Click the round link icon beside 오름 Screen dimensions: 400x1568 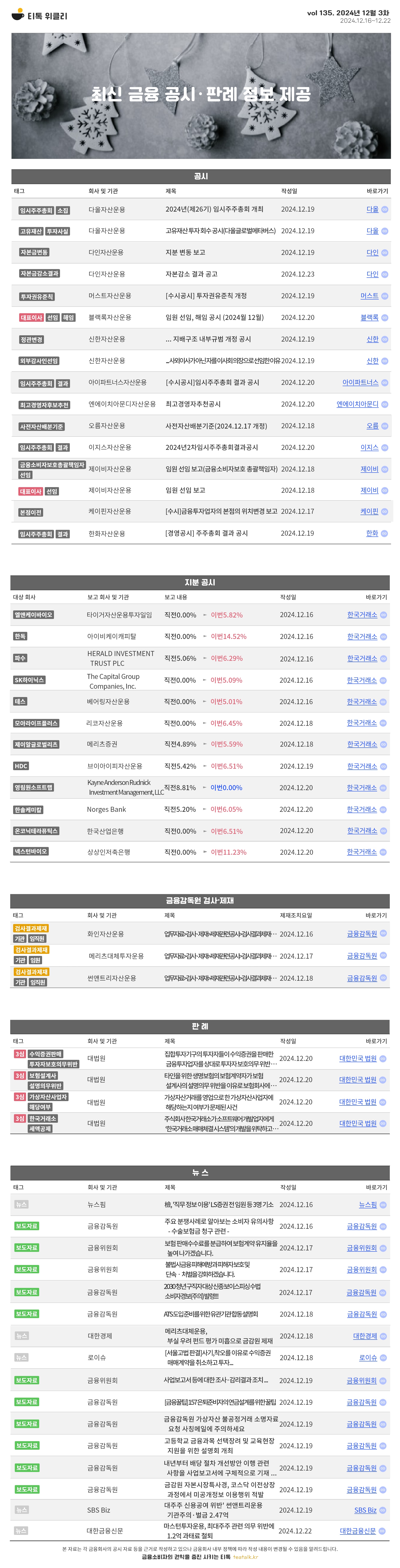coord(385,426)
